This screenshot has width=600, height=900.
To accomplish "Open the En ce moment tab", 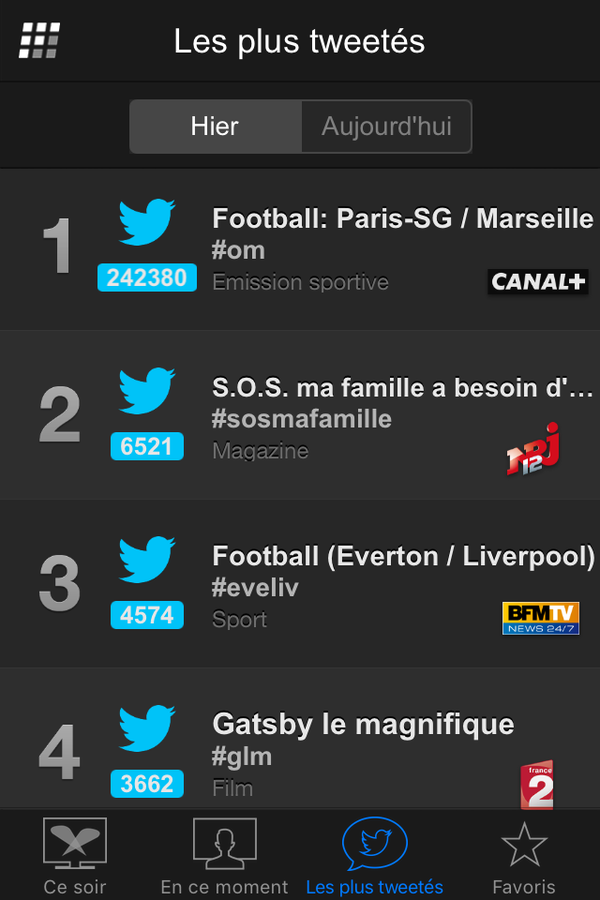I will [x=224, y=855].
